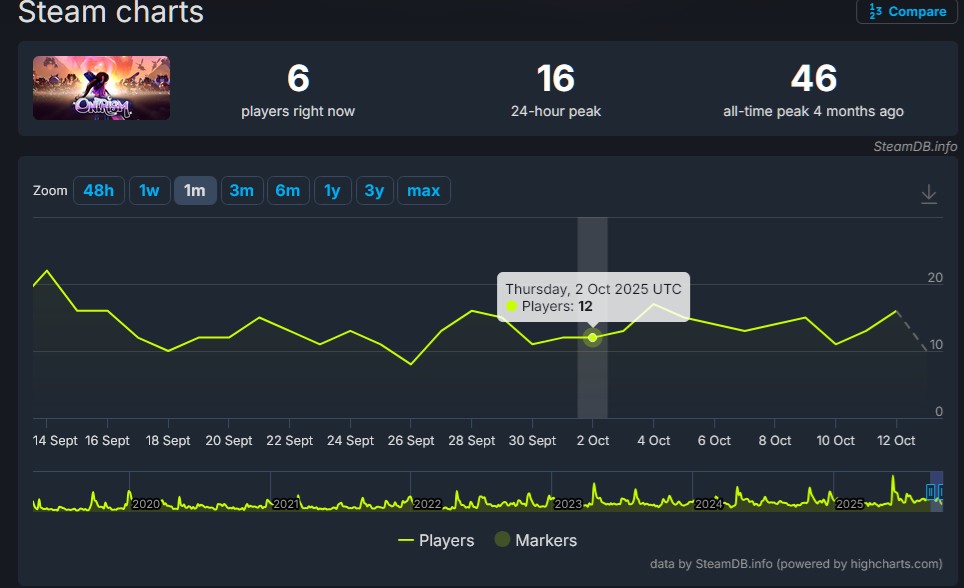Click the 26 Sept axis label
This screenshot has height=588, width=964.
coord(411,440)
